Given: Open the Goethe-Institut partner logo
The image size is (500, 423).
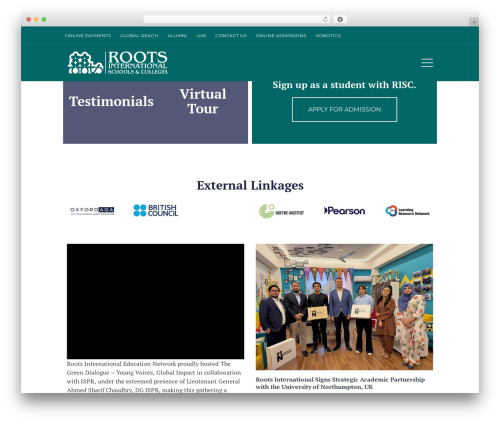Looking at the screenshot, I should tap(281, 211).
